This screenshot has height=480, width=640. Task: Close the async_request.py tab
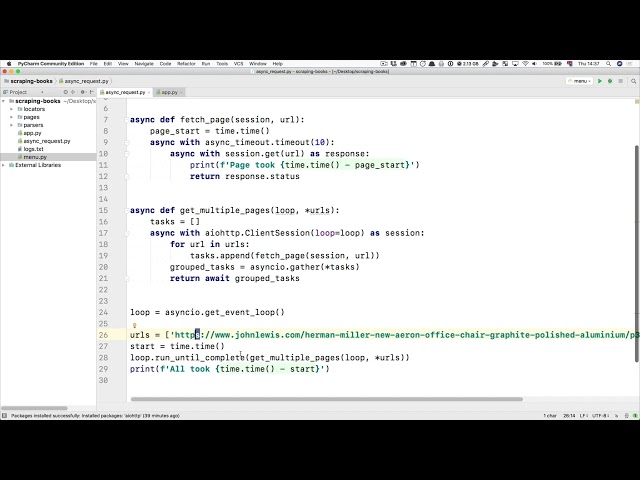click(x=149, y=92)
